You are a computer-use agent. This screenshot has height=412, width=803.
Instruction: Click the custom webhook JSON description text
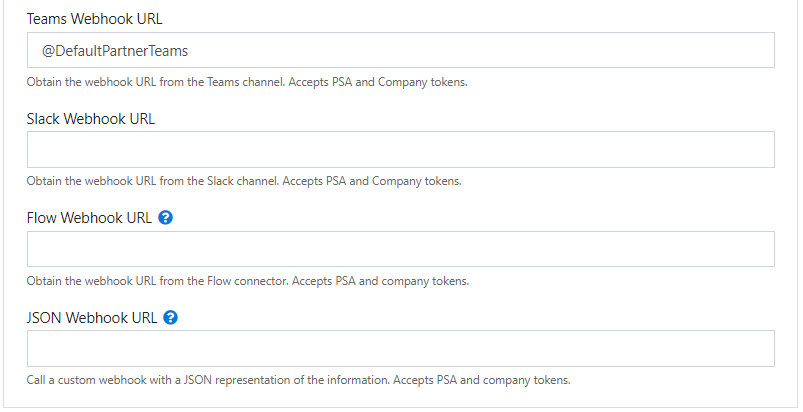pos(299,380)
